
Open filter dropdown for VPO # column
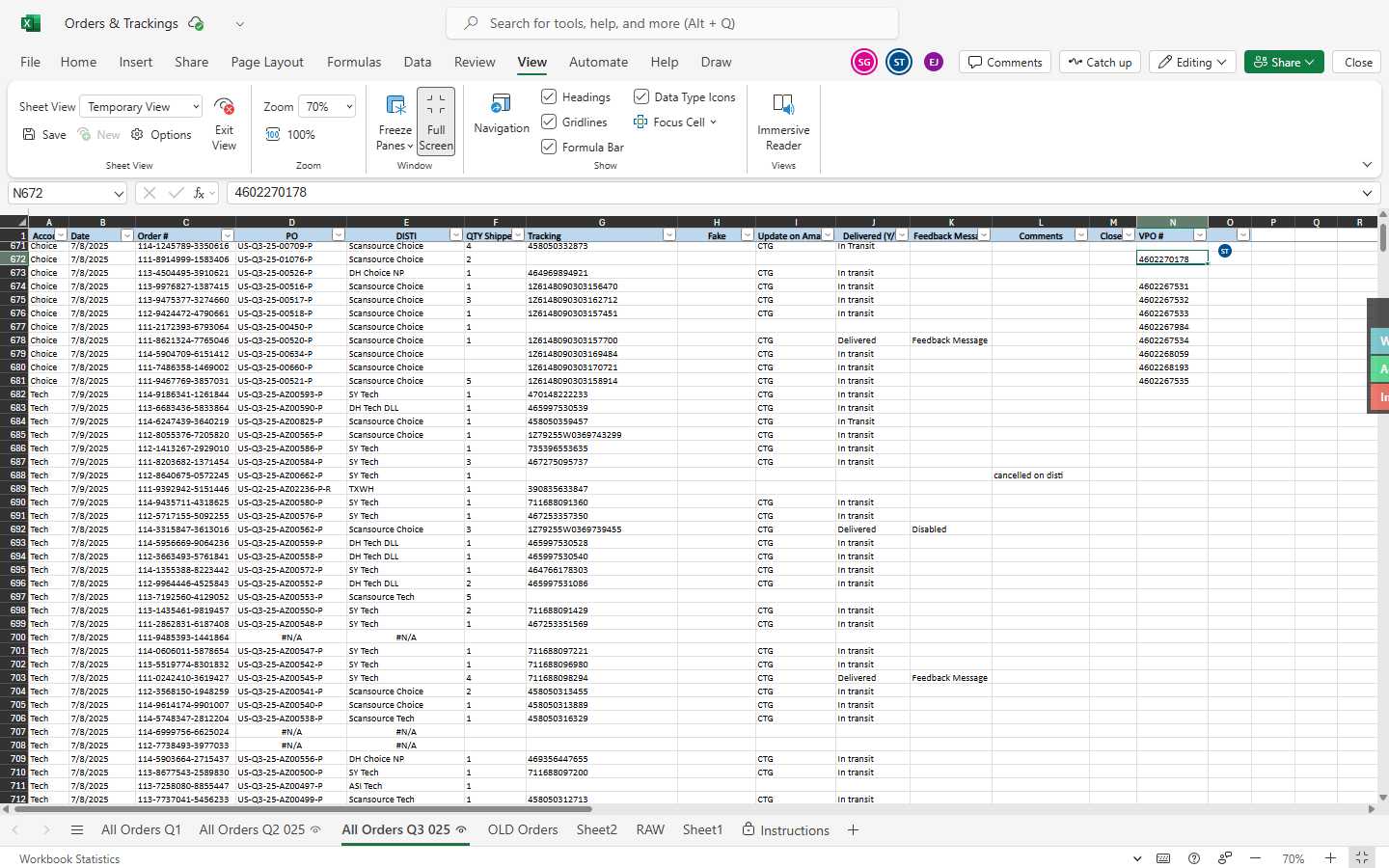pyautogui.click(x=1200, y=235)
